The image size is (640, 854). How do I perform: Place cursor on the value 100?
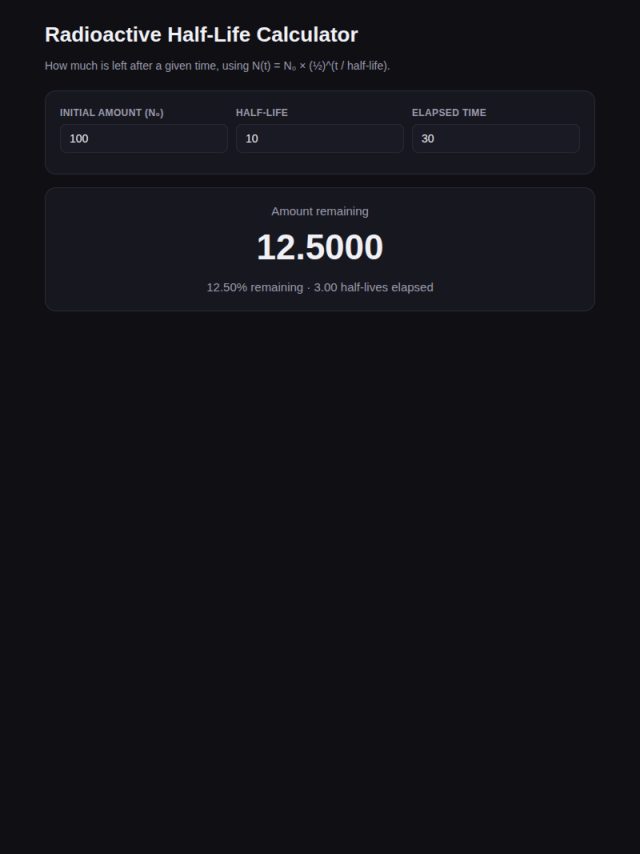click(79, 138)
